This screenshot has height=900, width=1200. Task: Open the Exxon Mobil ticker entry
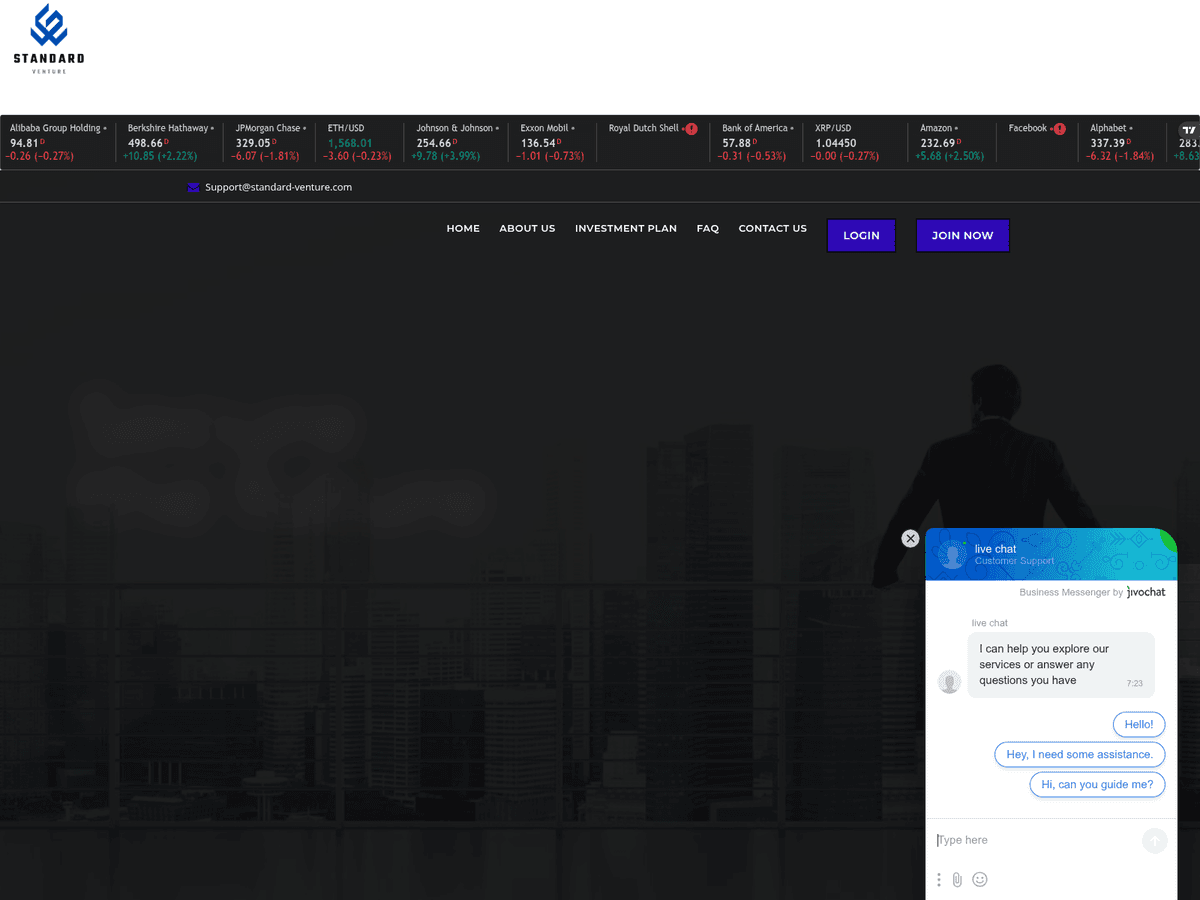pyautogui.click(x=552, y=142)
